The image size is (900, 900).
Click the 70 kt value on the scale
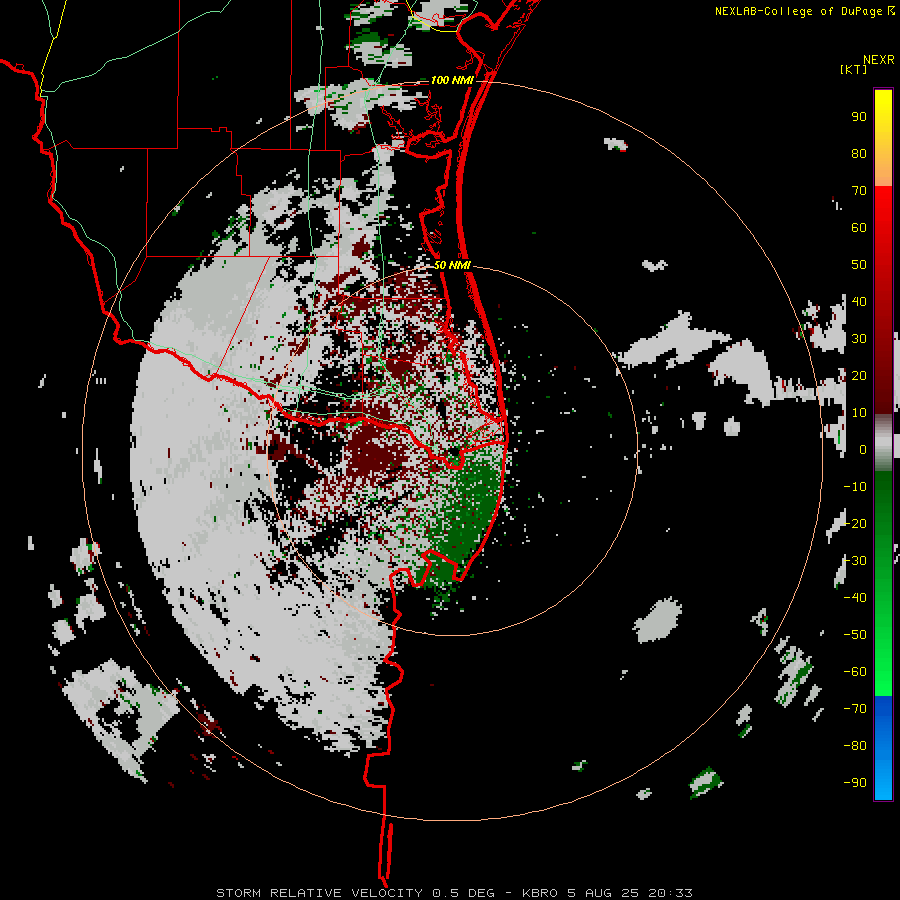(859, 191)
